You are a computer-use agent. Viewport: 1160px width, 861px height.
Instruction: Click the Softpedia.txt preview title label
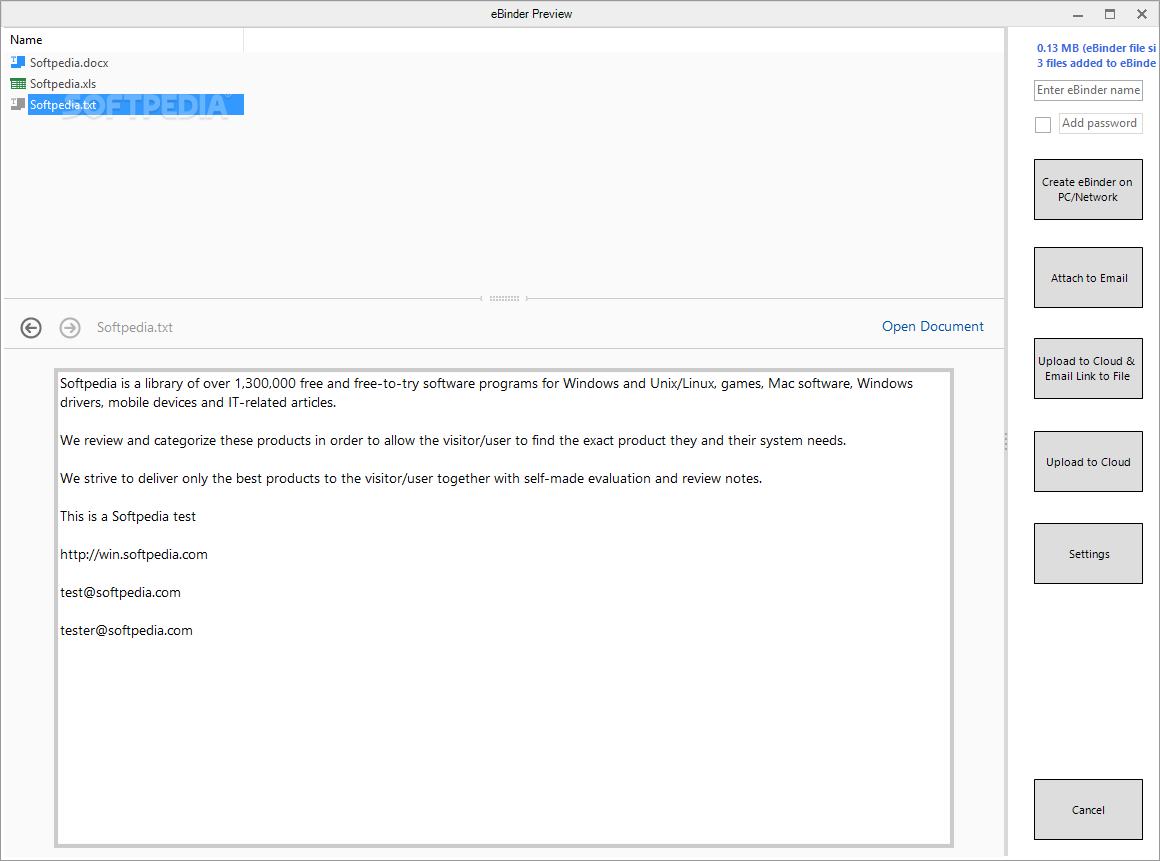pyautogui.click(x=135, y=327)
